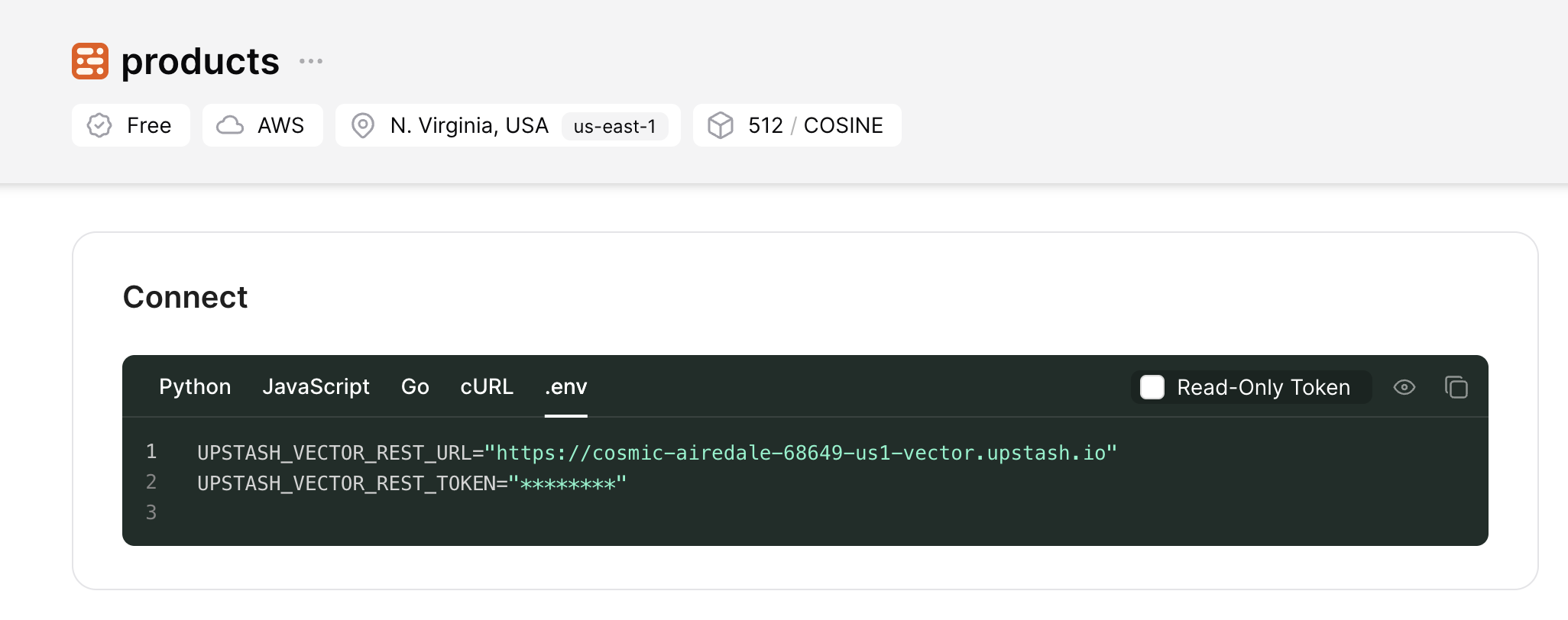1568x620 pixels.
Task: Click the masked REST token value
Action: tap(567, 483)
